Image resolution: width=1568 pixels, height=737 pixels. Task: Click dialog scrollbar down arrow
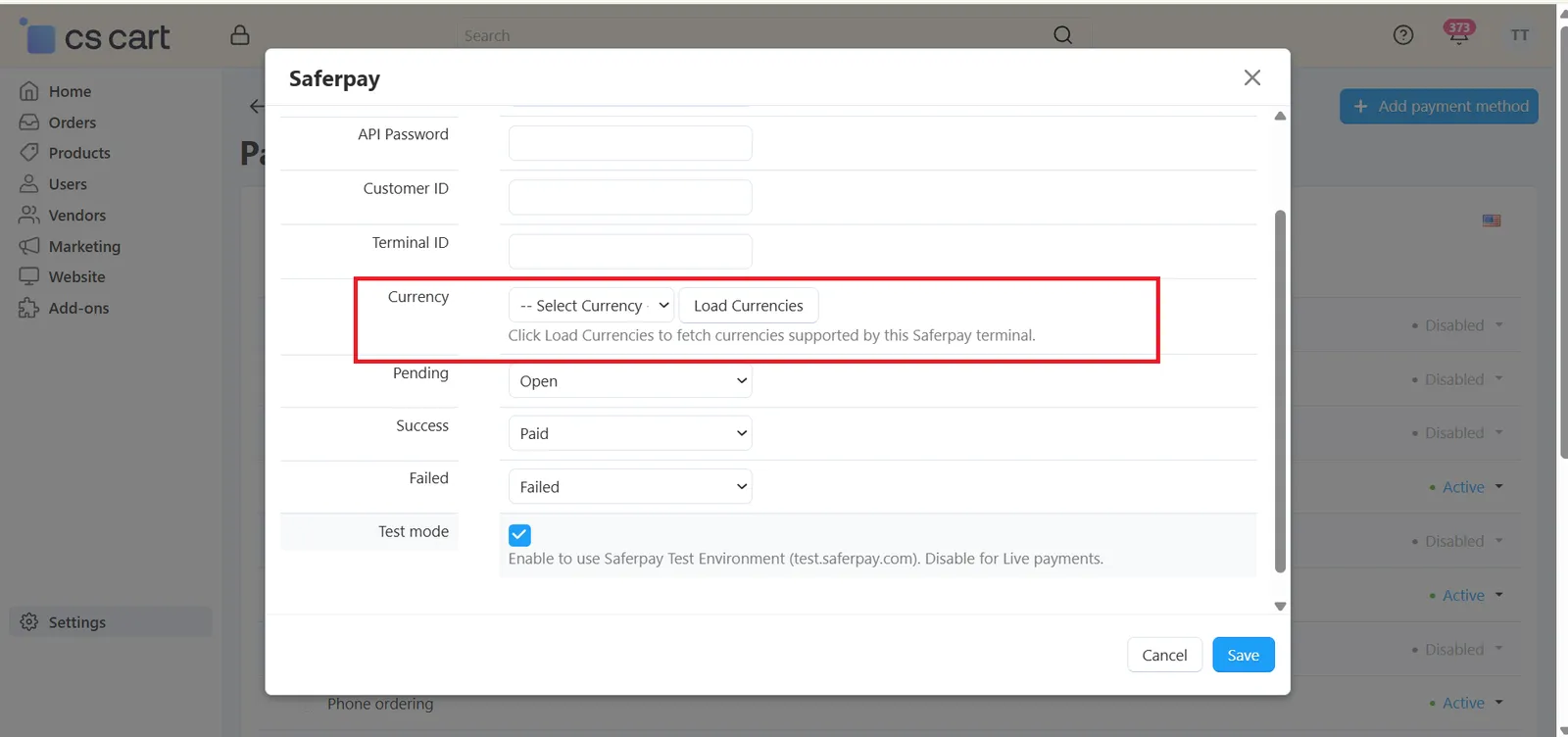(x=1280, y=607)
